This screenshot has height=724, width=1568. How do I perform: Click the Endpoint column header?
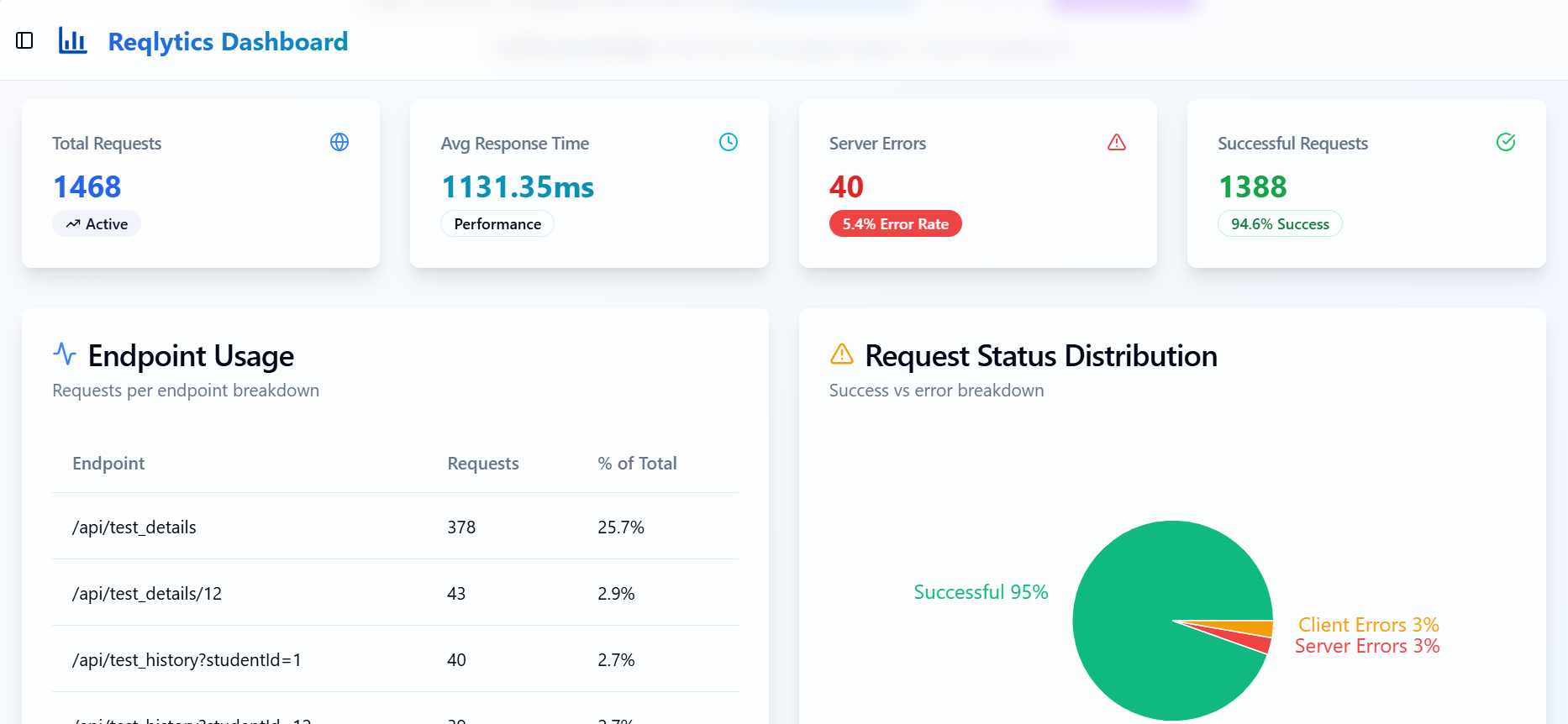click(x=108, y=464)
